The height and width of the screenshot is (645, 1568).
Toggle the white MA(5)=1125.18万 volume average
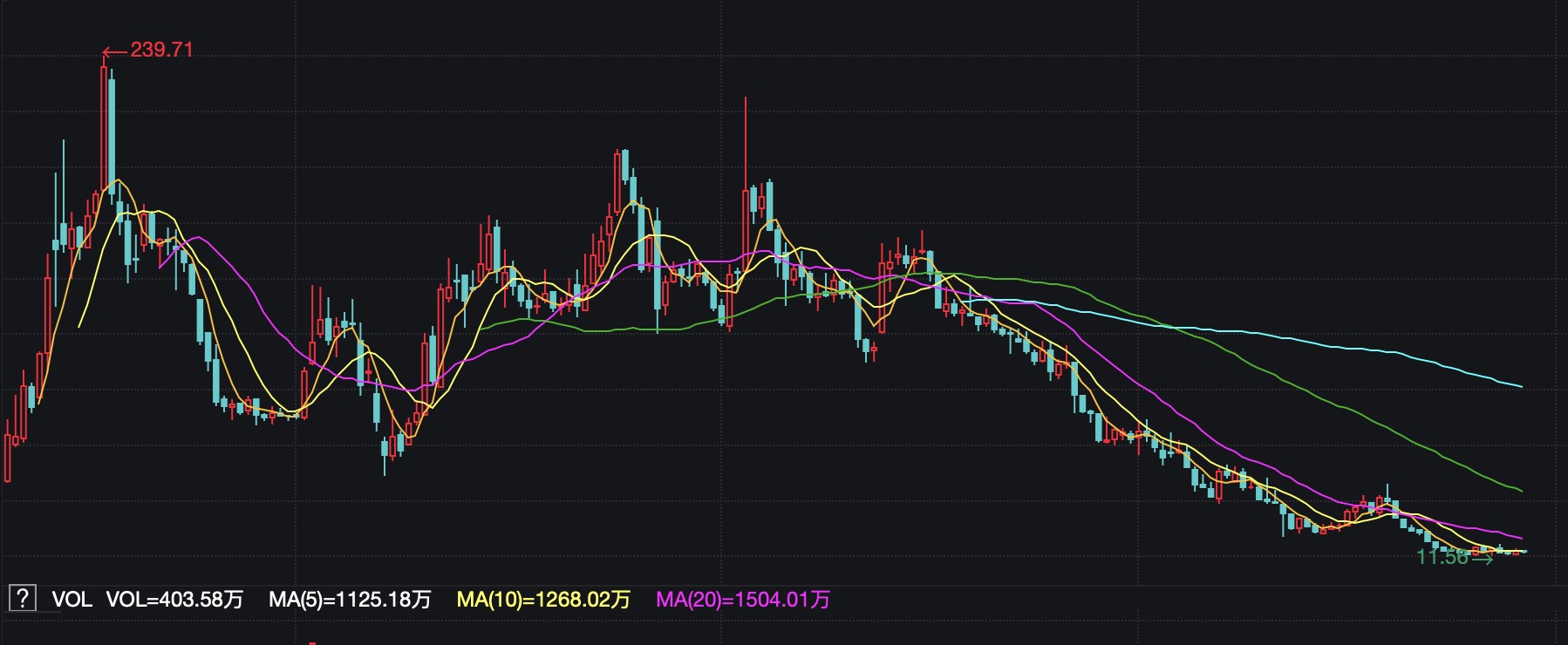pyautogui.click(x=350, y=600)
